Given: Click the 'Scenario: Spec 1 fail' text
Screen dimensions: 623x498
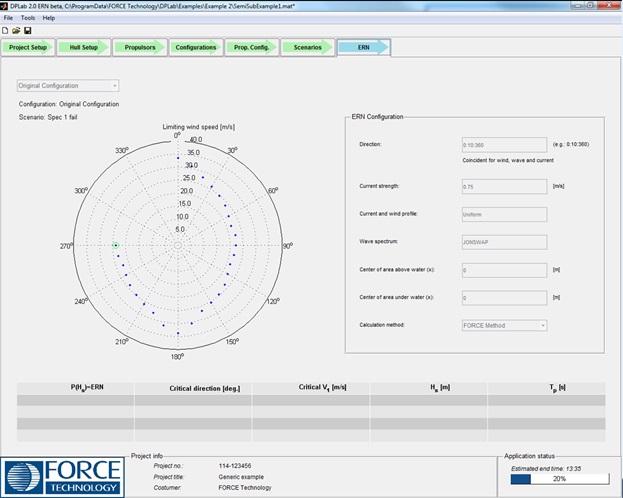Looking at the screenshot, I should point(48,117).
